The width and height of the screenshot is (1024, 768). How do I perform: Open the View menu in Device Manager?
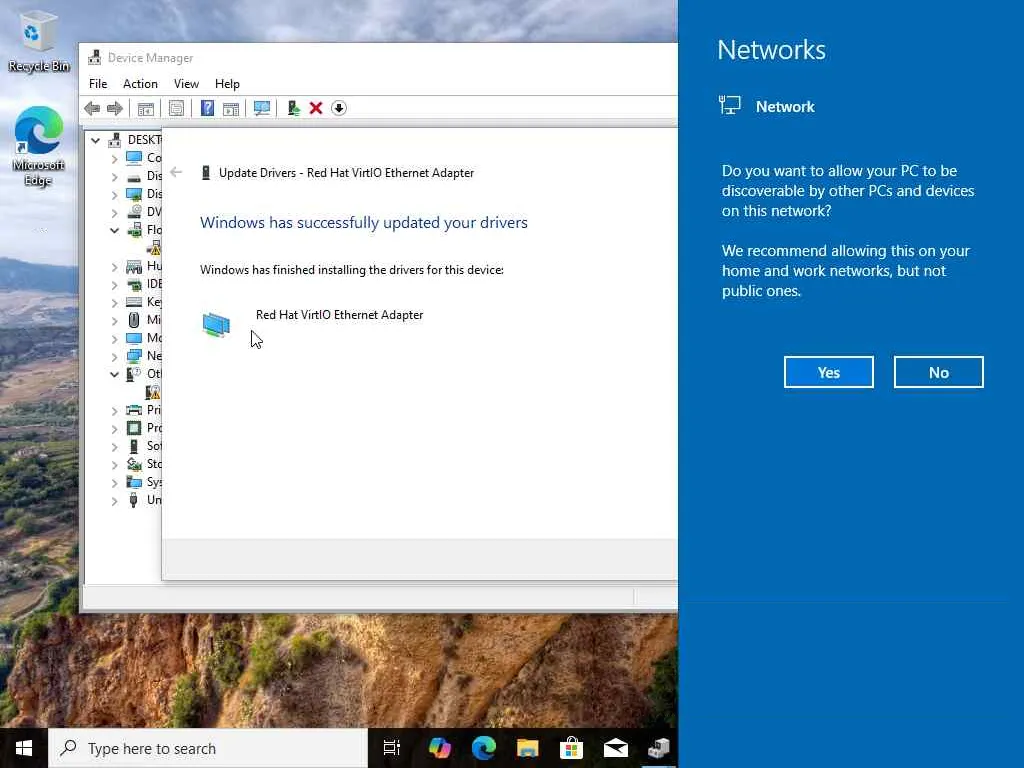[x=186, y=84]
